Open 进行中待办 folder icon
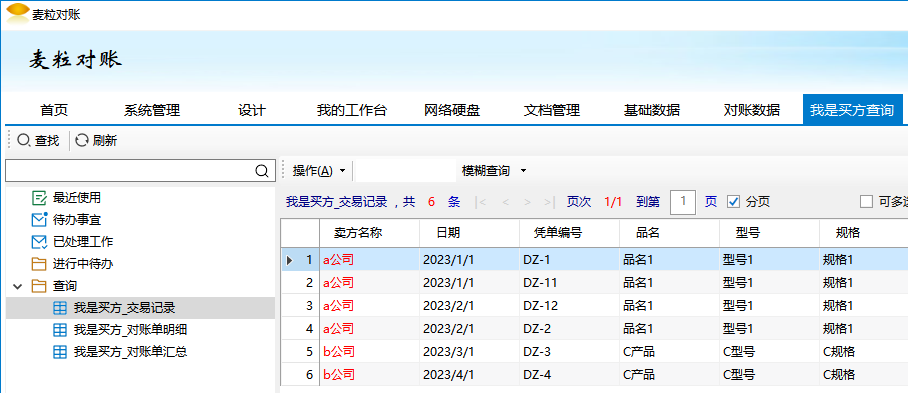This screenshot has height=393, width=908. pyautogui.click(x=39, y=264)
